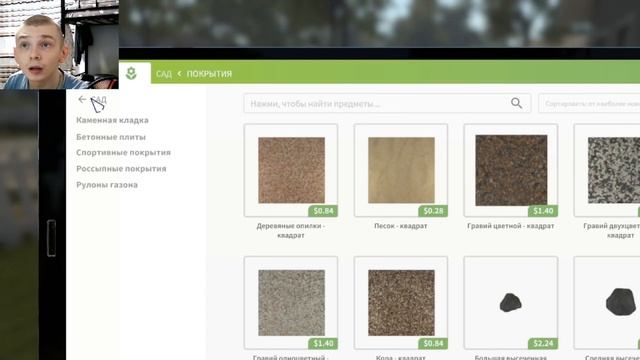Click the Гравий цветной - квадрат label
Screen dimensions: 640x360
[511, 226]
